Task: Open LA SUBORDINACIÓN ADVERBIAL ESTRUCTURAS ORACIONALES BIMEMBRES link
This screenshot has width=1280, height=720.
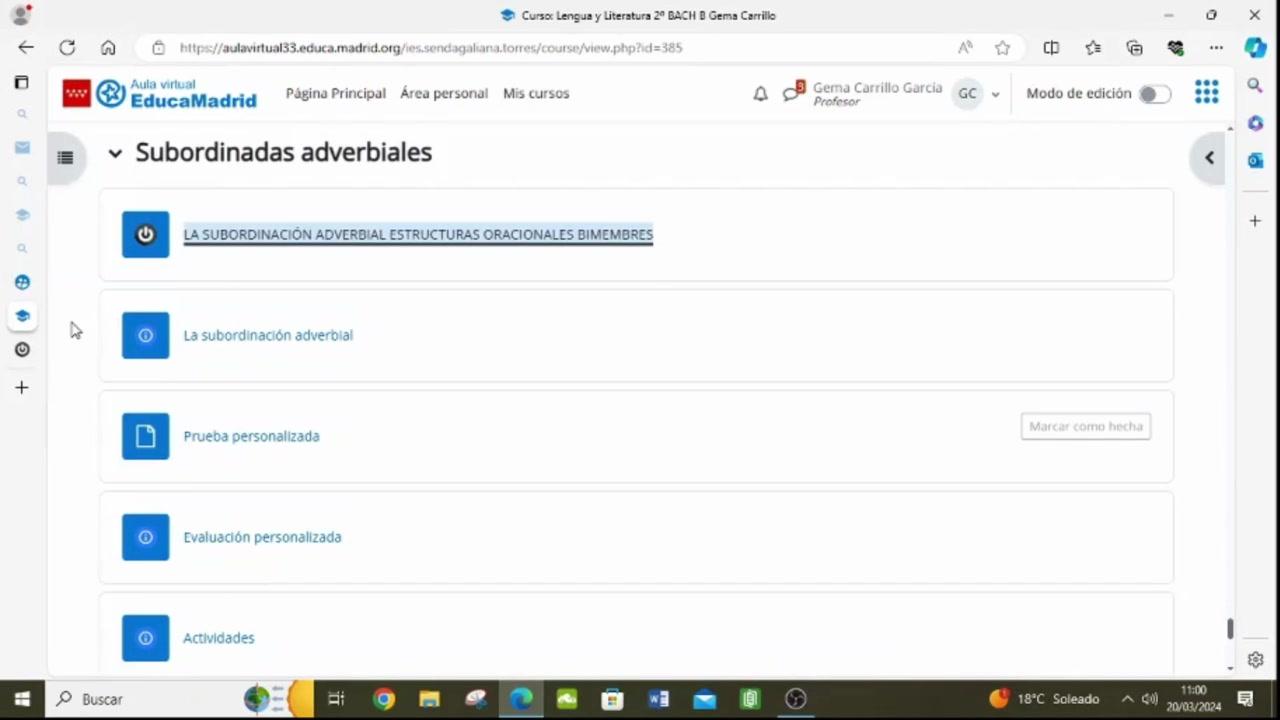Action: click(x=418, y=234)
